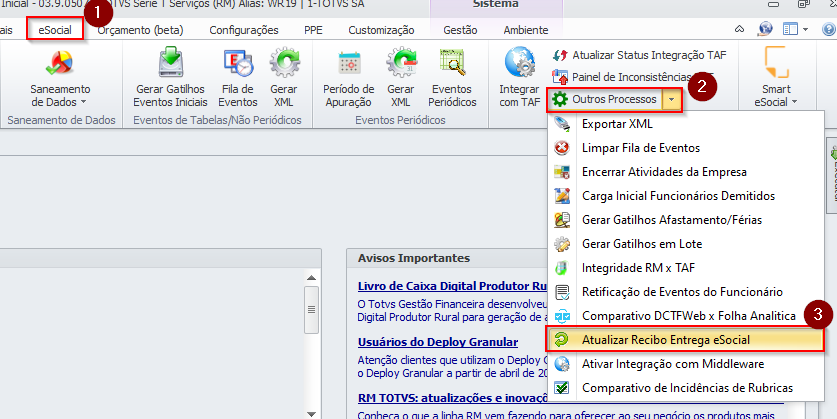Select Retificação de Eventos do Funcionário
Screen dimensions: 837x419
pos(685,292)
